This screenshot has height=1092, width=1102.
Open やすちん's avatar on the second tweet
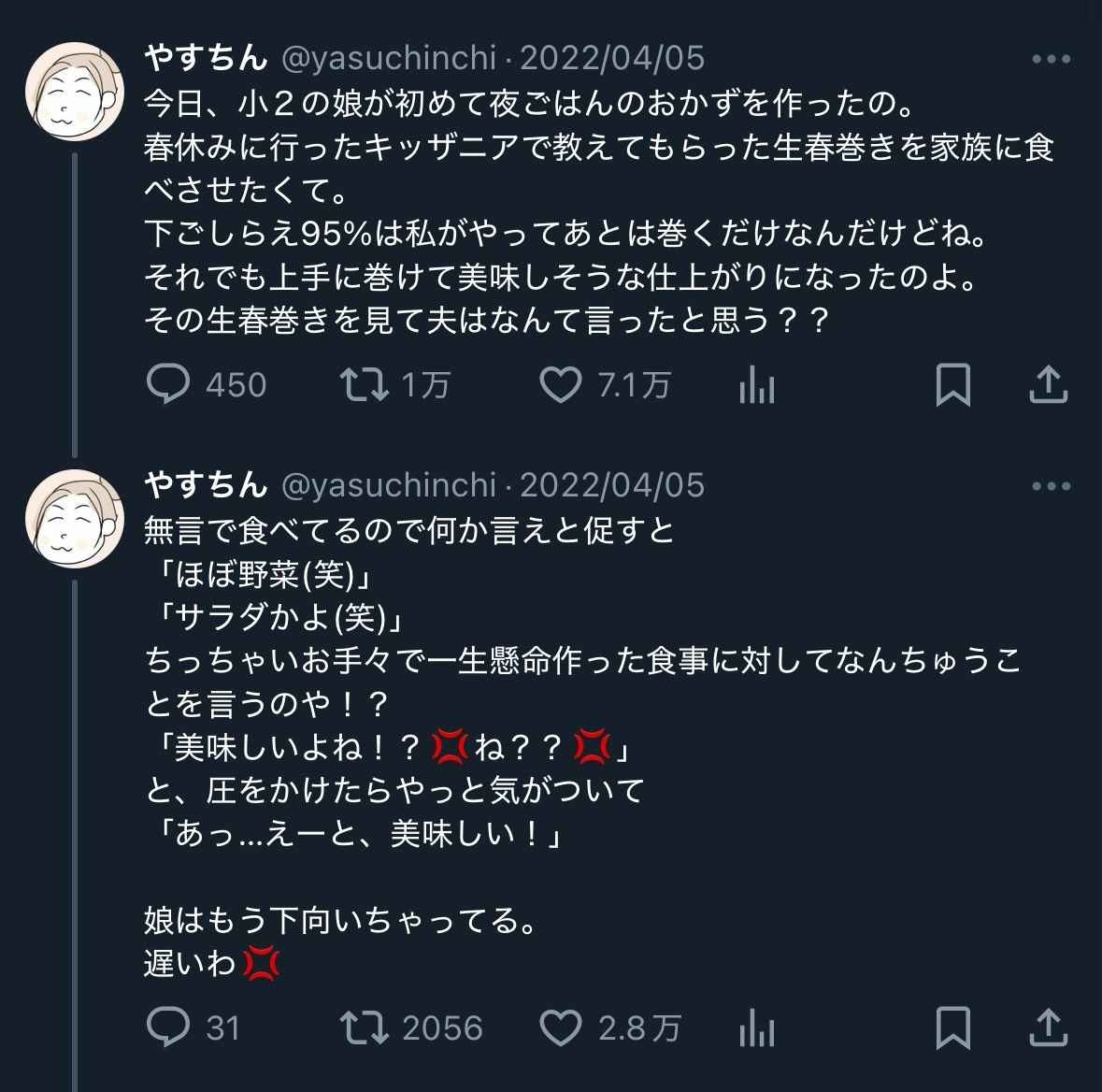(75, 520)
